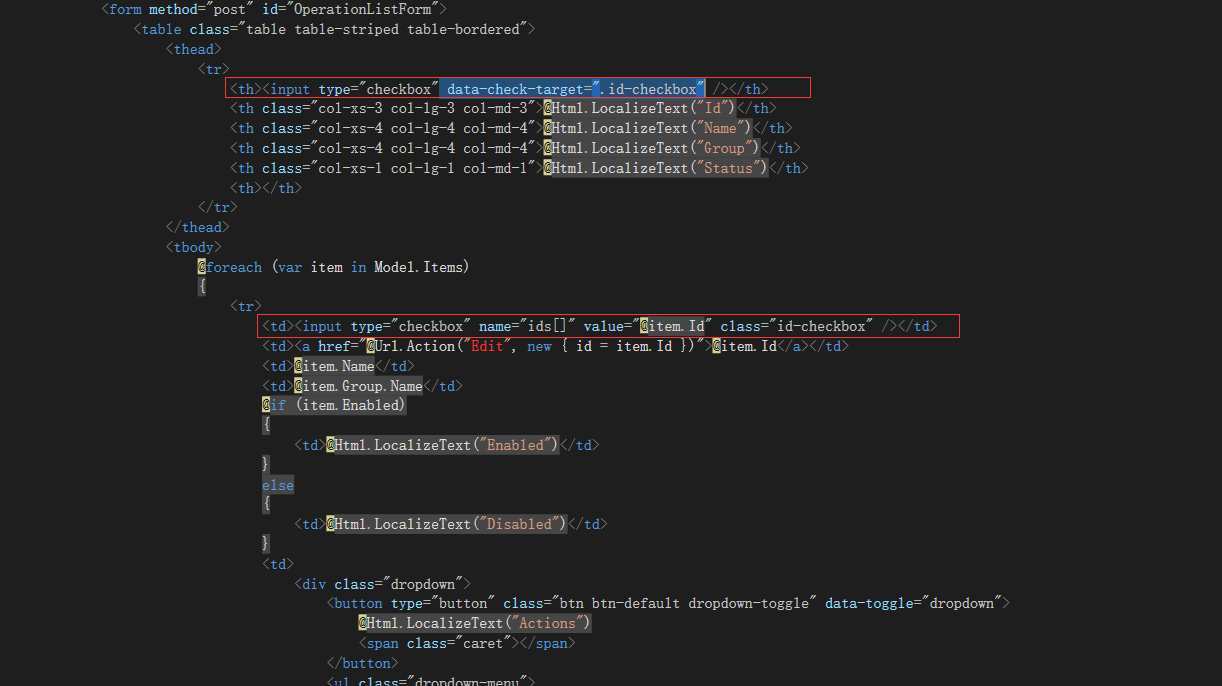Image resolution: width=1222 pixels, height=686 pixels.
Task: Click the "Actions" string in LocalizeText
Action: click(x=547, y=623)
